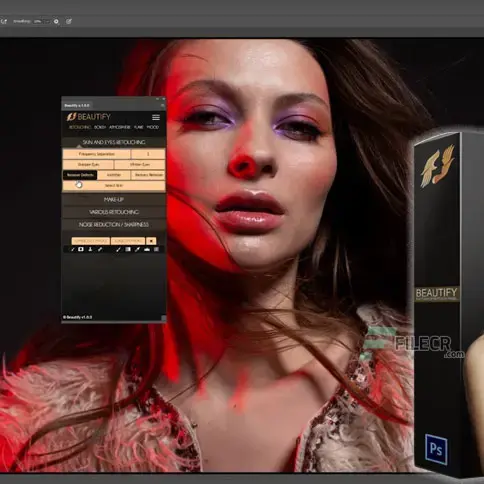The height and width of the screenshot is (484, 484).
Task: Open the Beautify hamburger menu
Action: (156, 117)
